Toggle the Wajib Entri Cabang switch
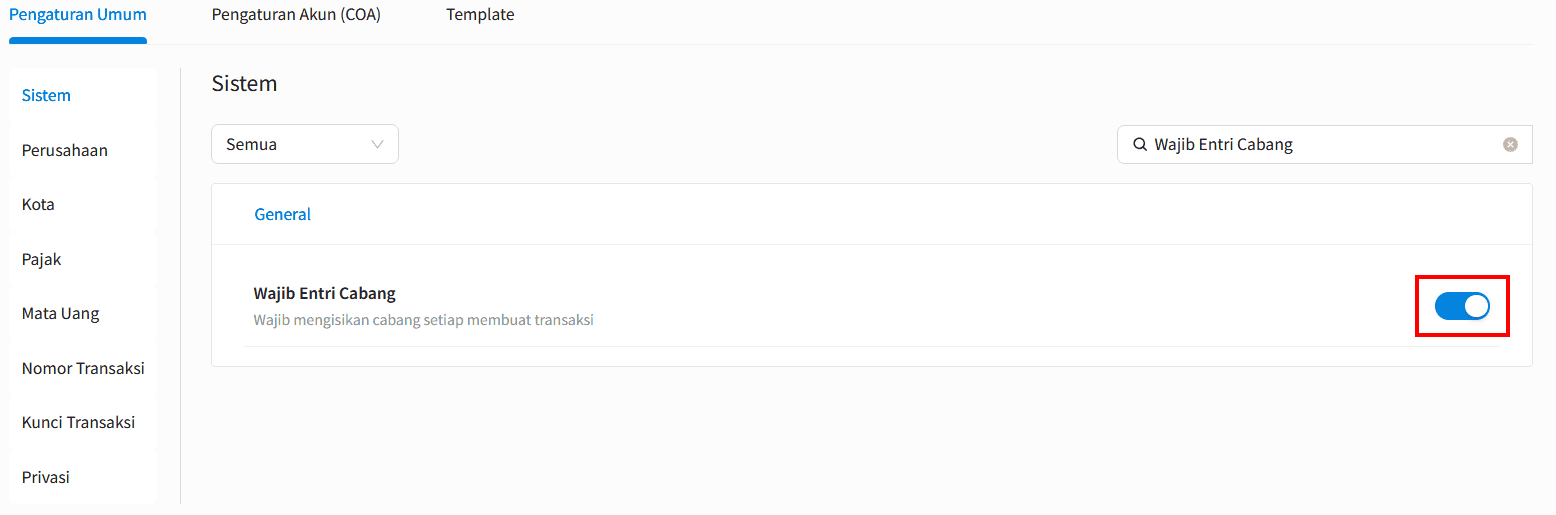 click(1462, 306)
